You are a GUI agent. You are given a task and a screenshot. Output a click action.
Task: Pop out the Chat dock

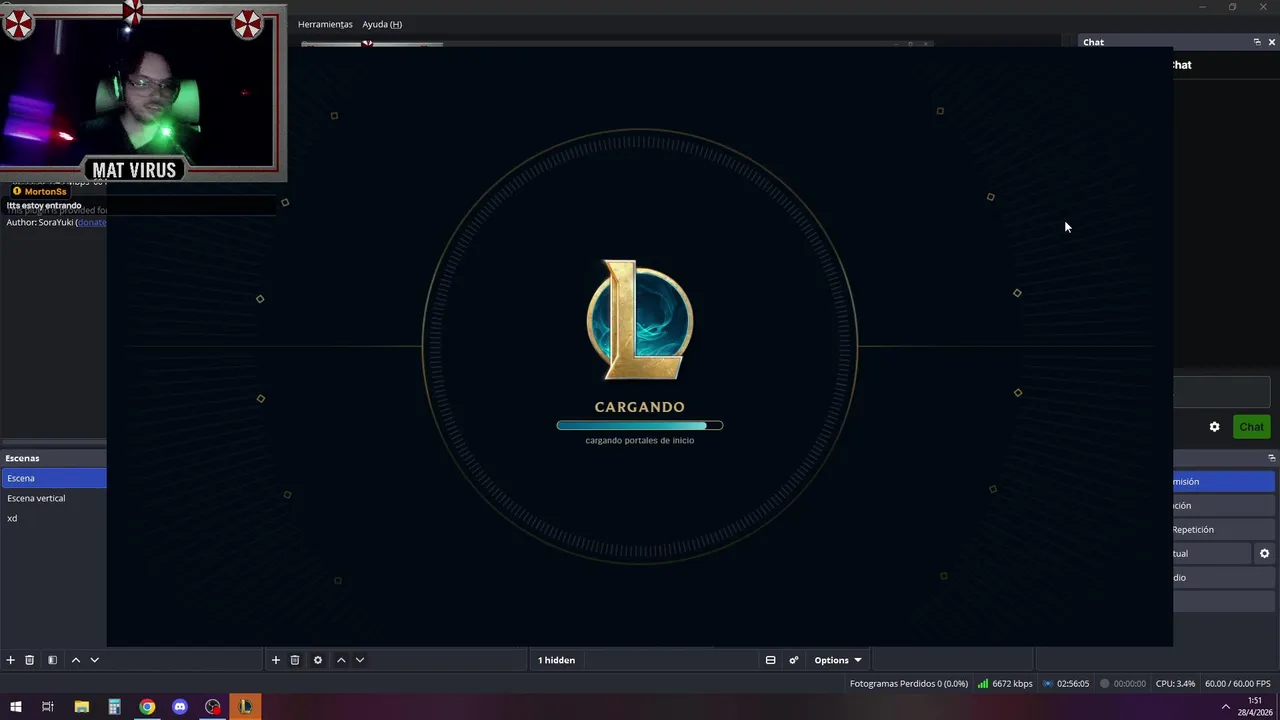(1257, 42)
